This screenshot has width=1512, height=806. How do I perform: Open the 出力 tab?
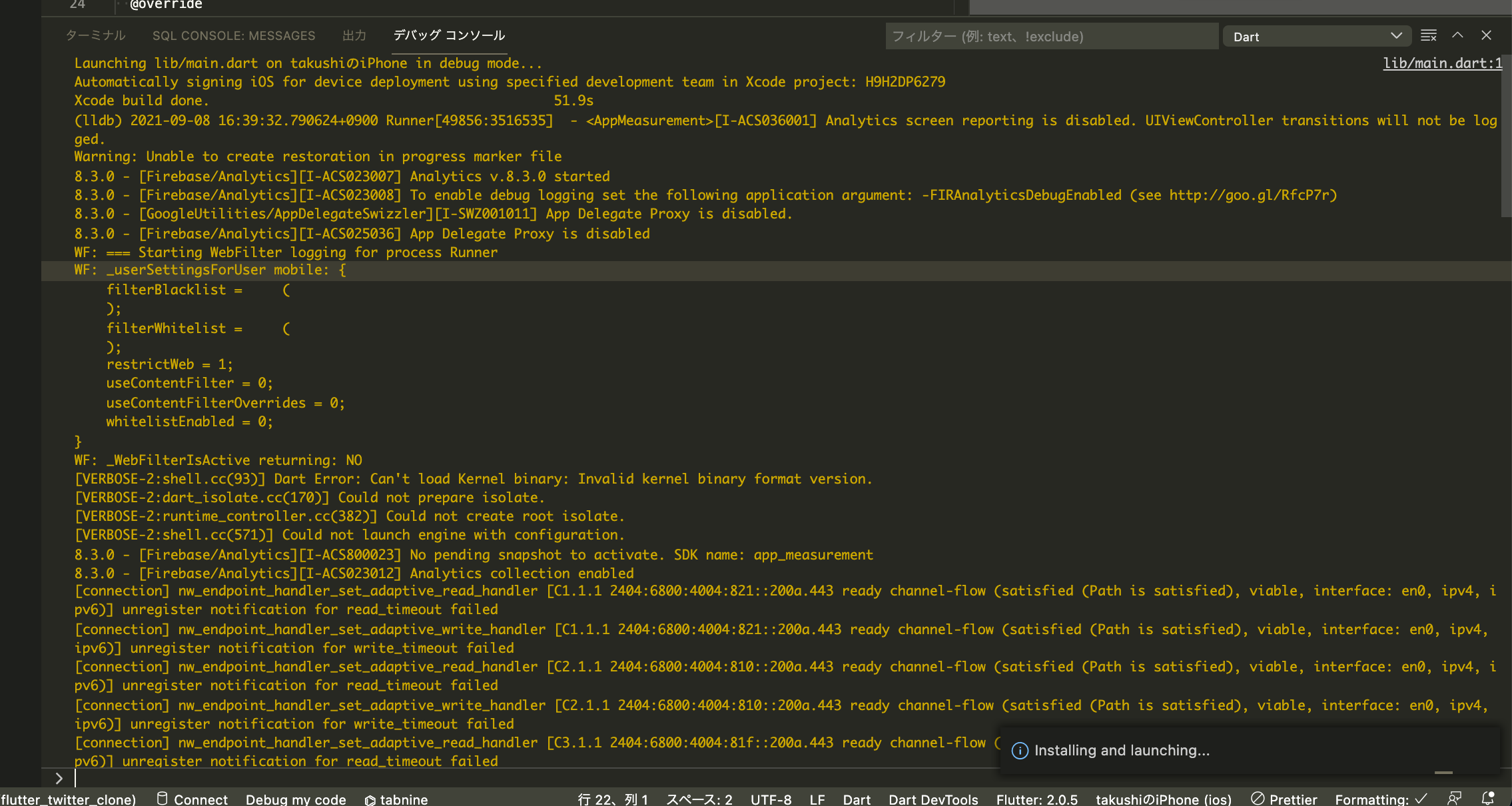click(x=354, y=35)
